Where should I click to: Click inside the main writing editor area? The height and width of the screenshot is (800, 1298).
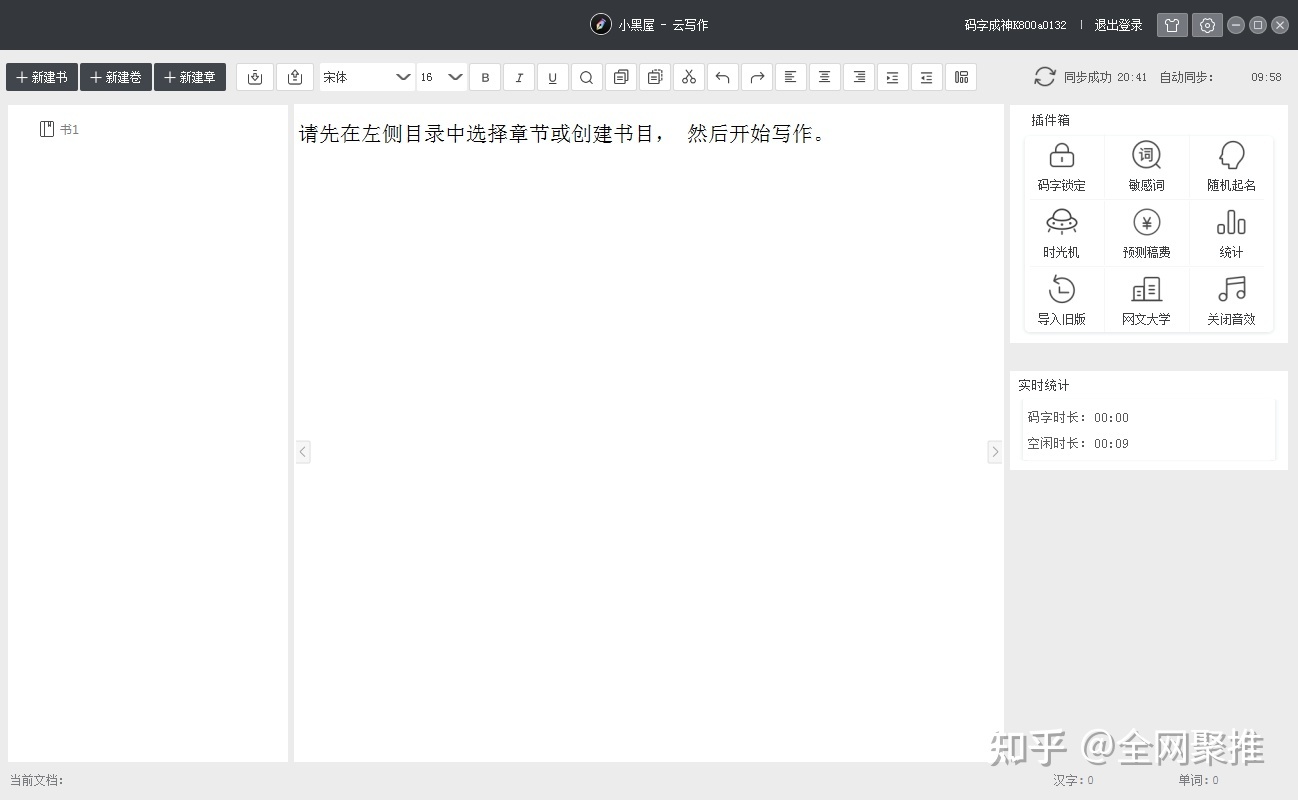coord(648,433)
